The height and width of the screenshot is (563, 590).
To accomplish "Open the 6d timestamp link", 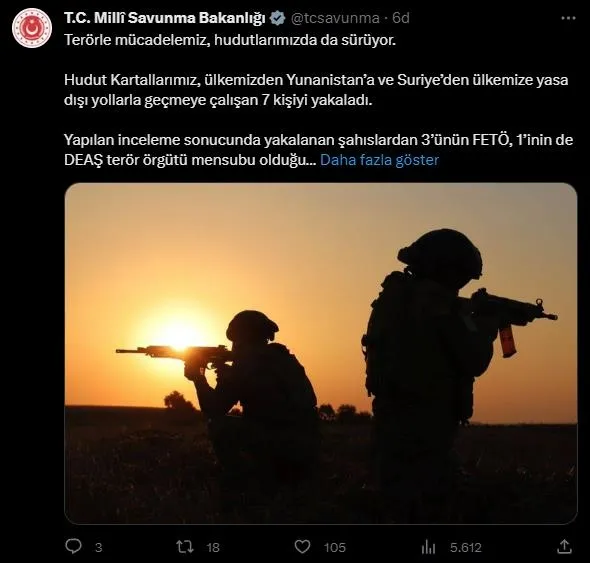I will (401, 18).
